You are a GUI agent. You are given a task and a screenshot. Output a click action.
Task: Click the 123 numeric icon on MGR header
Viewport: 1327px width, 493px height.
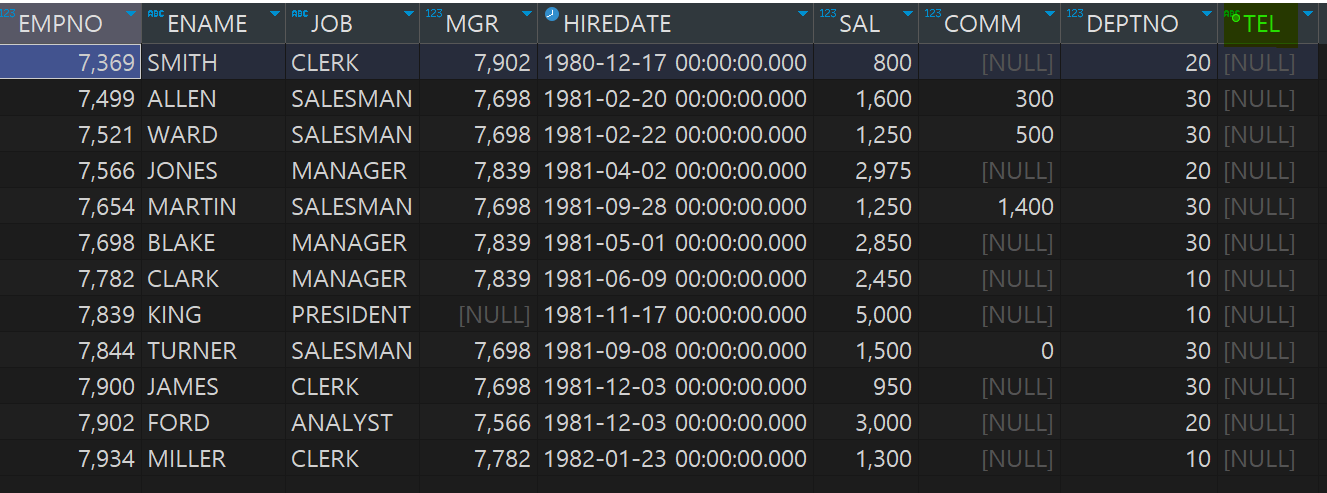point(434,13)
